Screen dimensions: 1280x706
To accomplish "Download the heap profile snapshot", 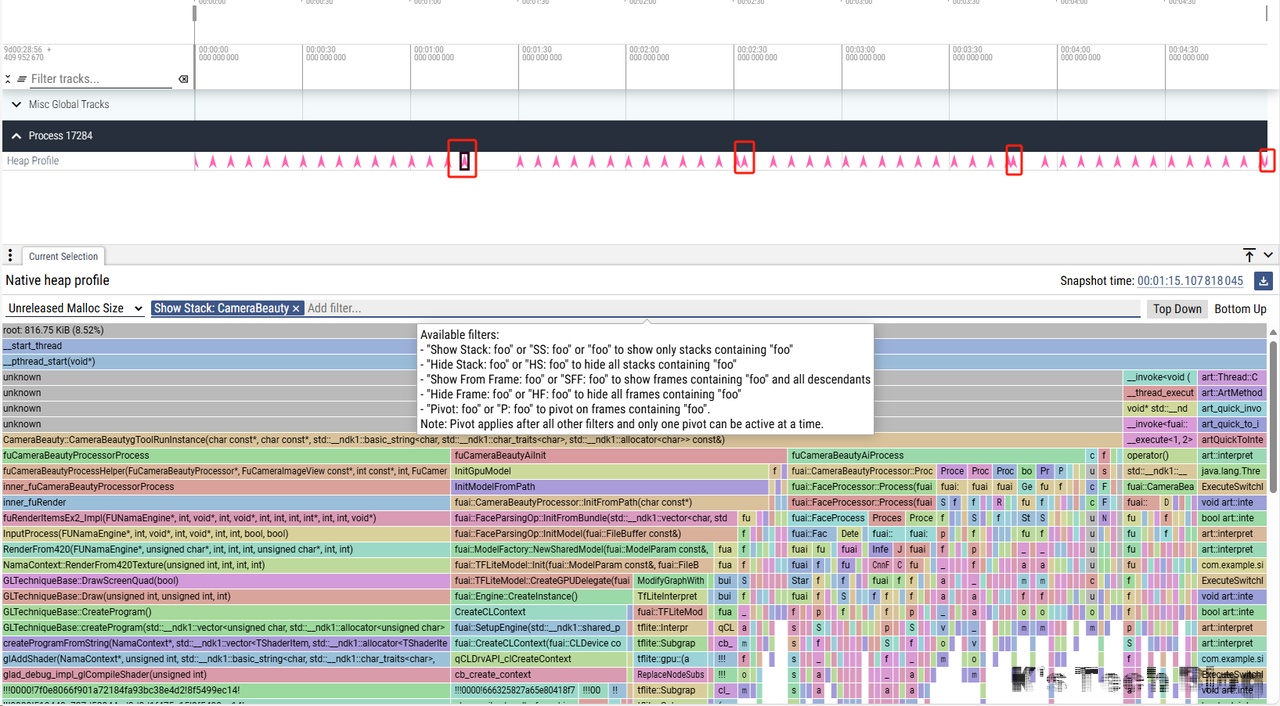I will [1263, 281].
